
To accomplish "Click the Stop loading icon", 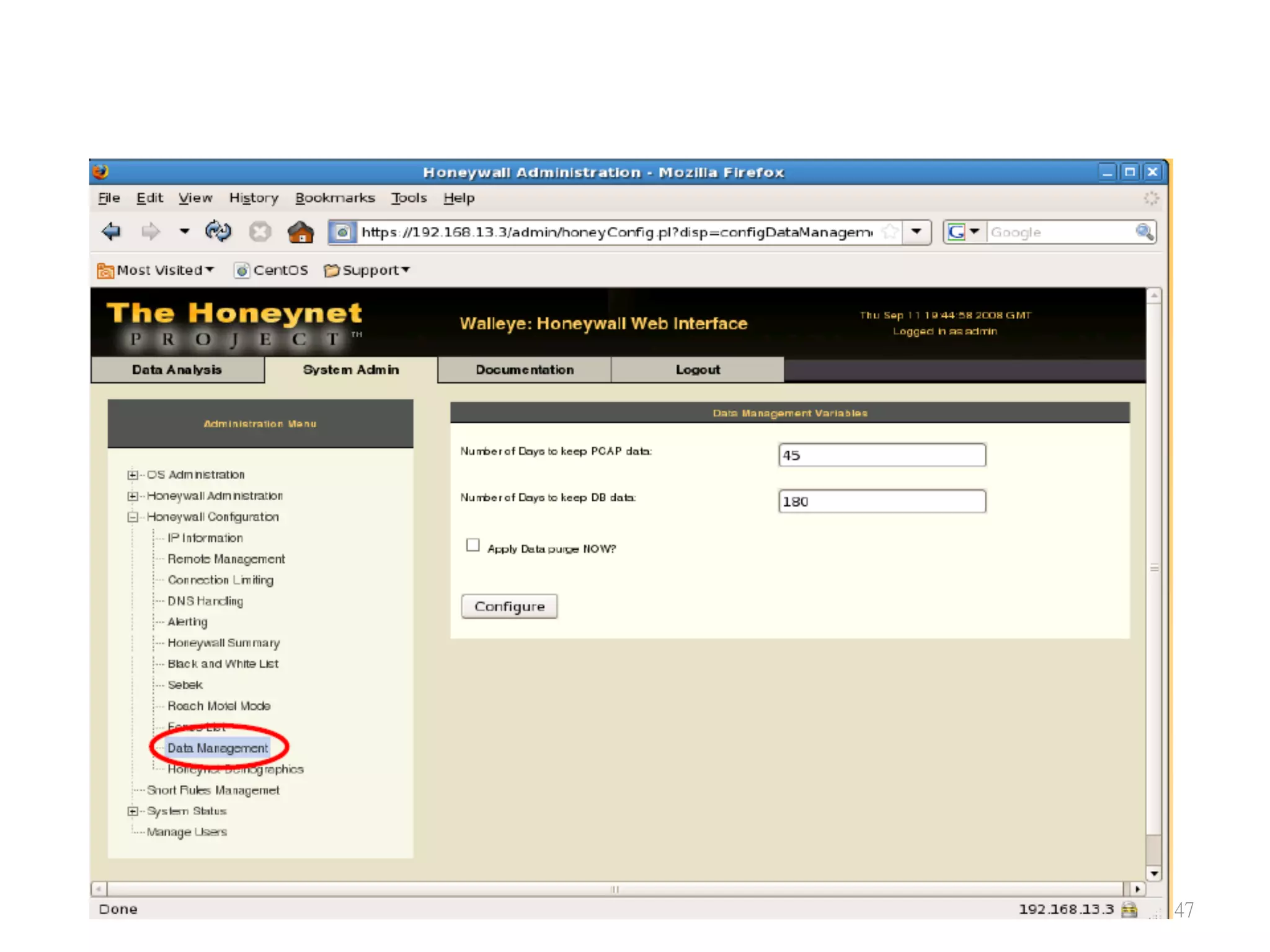I will tap(260, 232).
